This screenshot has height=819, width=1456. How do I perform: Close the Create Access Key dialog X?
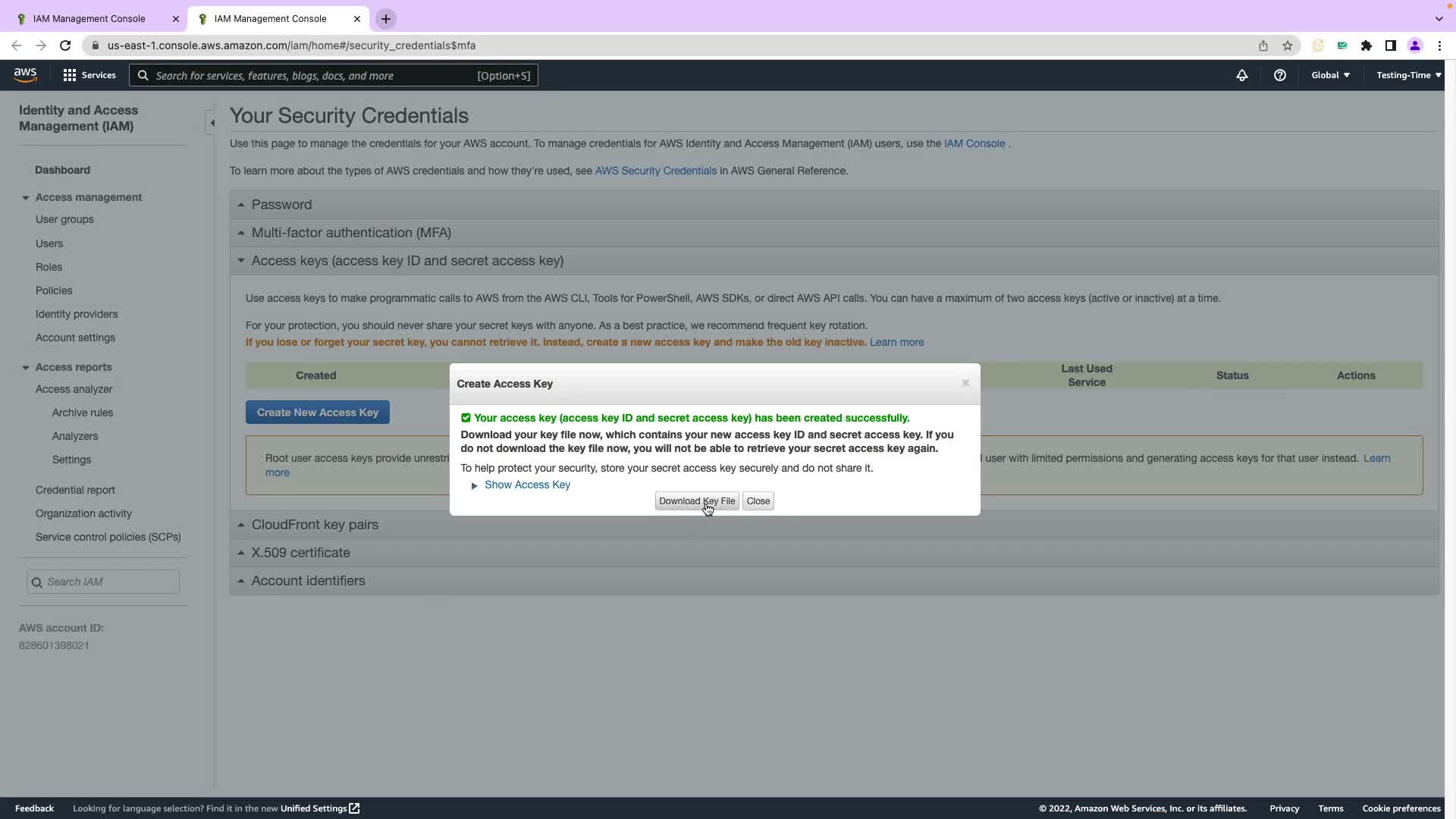point(965,383)
